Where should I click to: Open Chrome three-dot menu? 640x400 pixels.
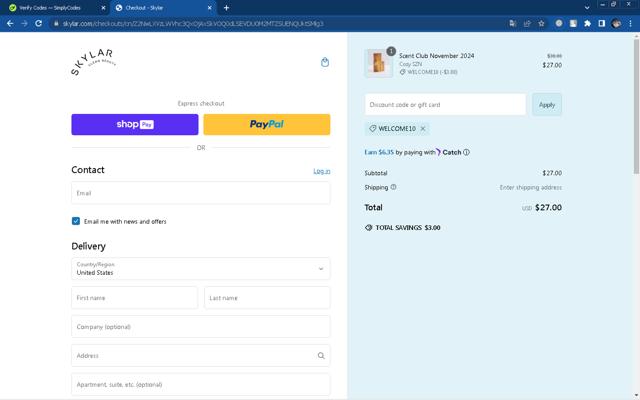pos(630,23)
